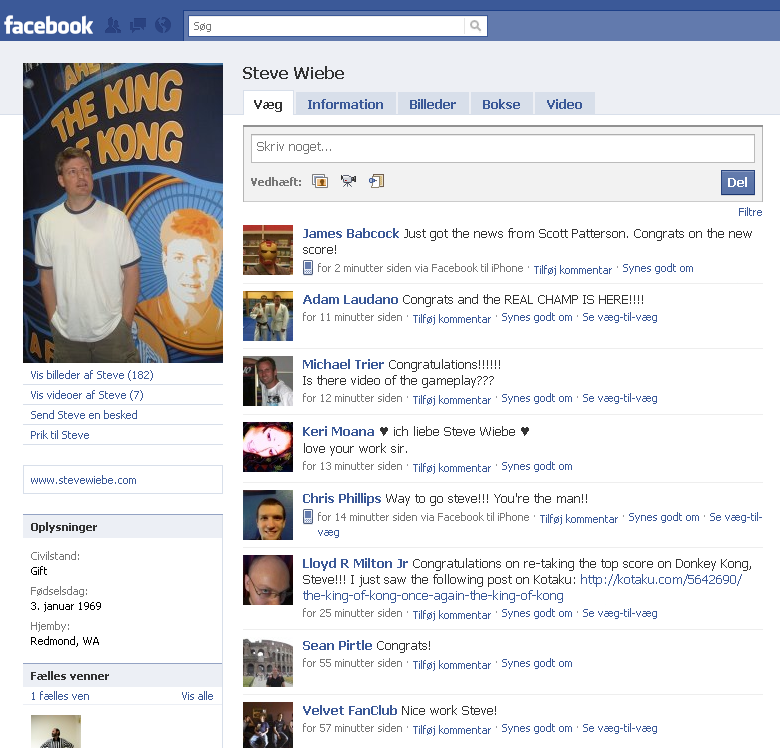The image size is (780, 748).
Task: Click 'Tilføj kommentar' on Chris Phillips' post
Action: point(579,519)
